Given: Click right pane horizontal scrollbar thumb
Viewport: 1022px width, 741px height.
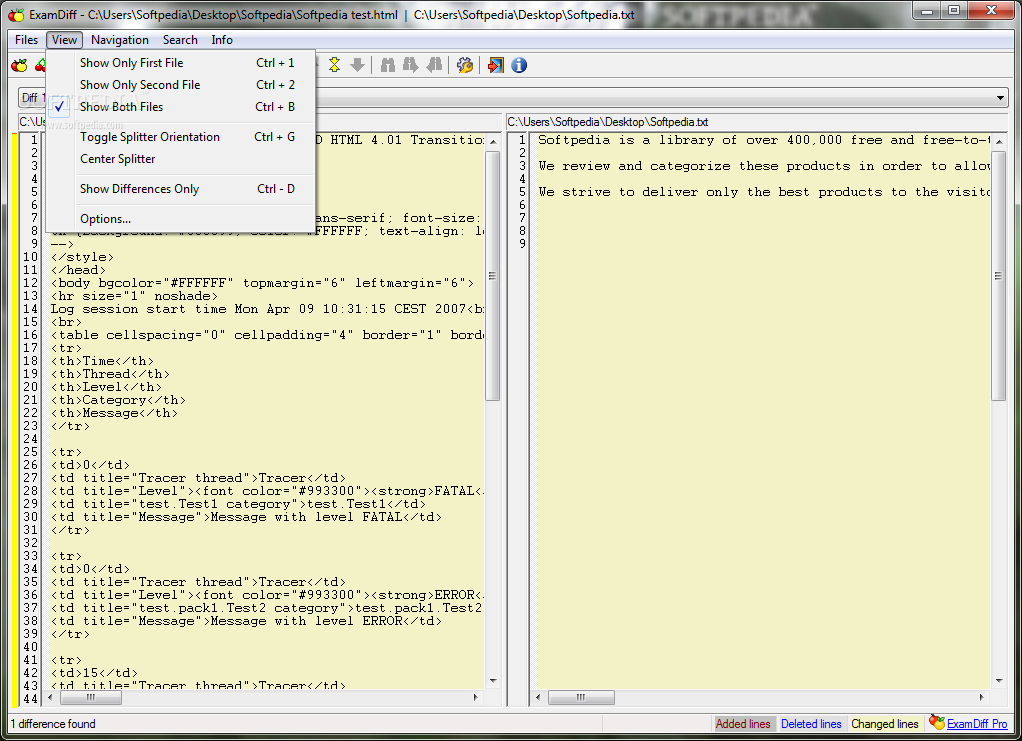Looking at the screenshot, I should coord(581,697).
